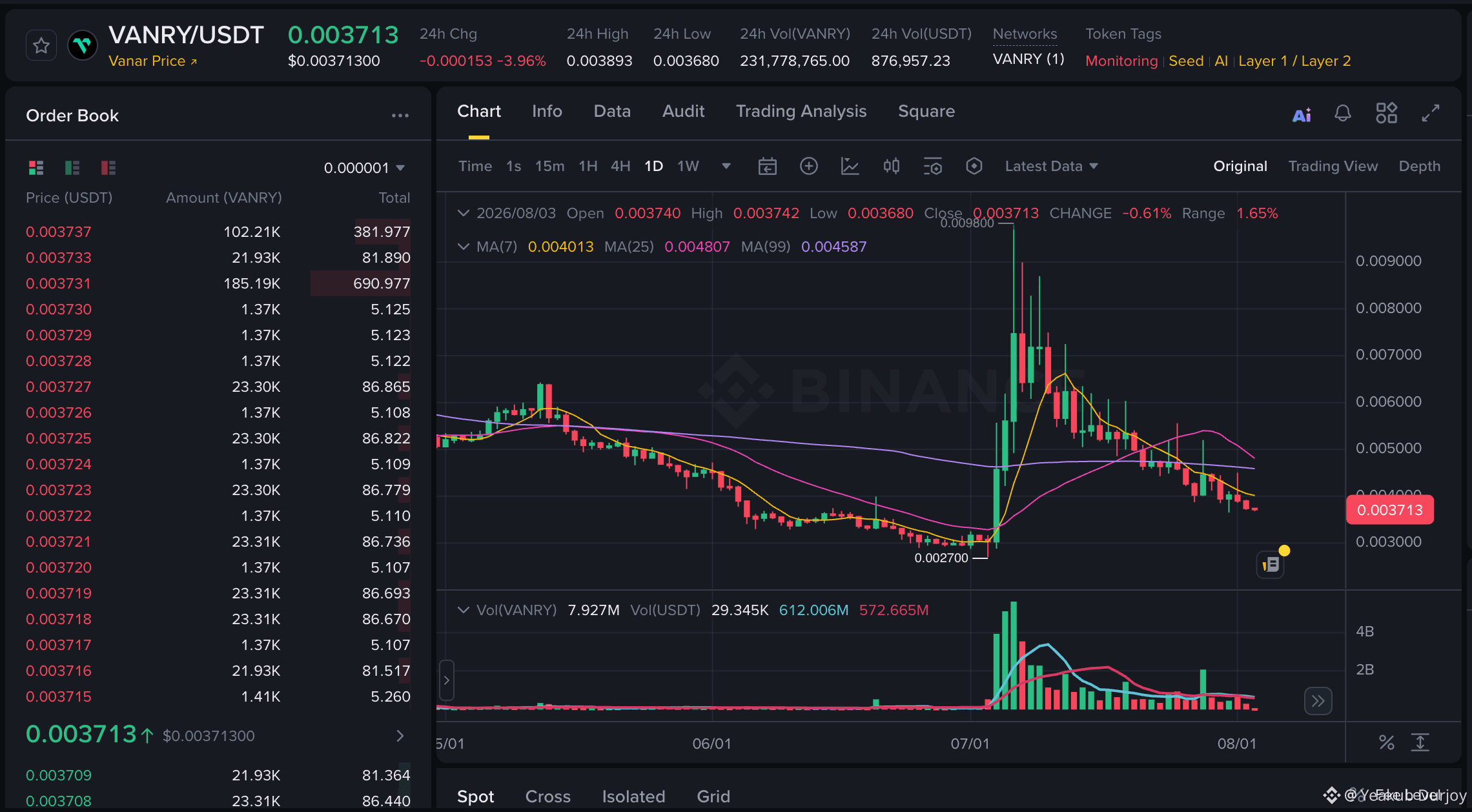
Task: Switch to Trading View chart
Action: coord(1333,166)
